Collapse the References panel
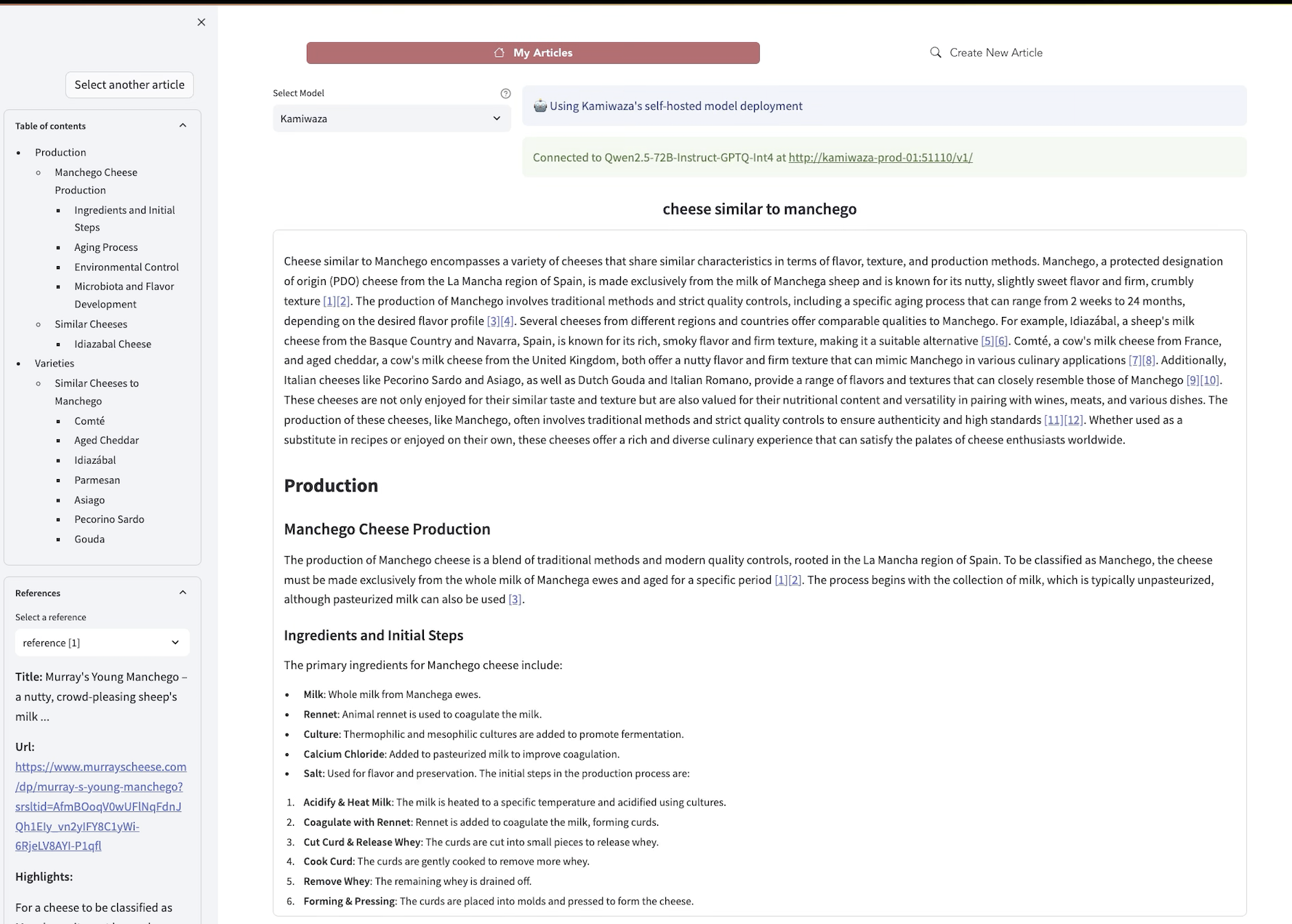 coord(182,592)
